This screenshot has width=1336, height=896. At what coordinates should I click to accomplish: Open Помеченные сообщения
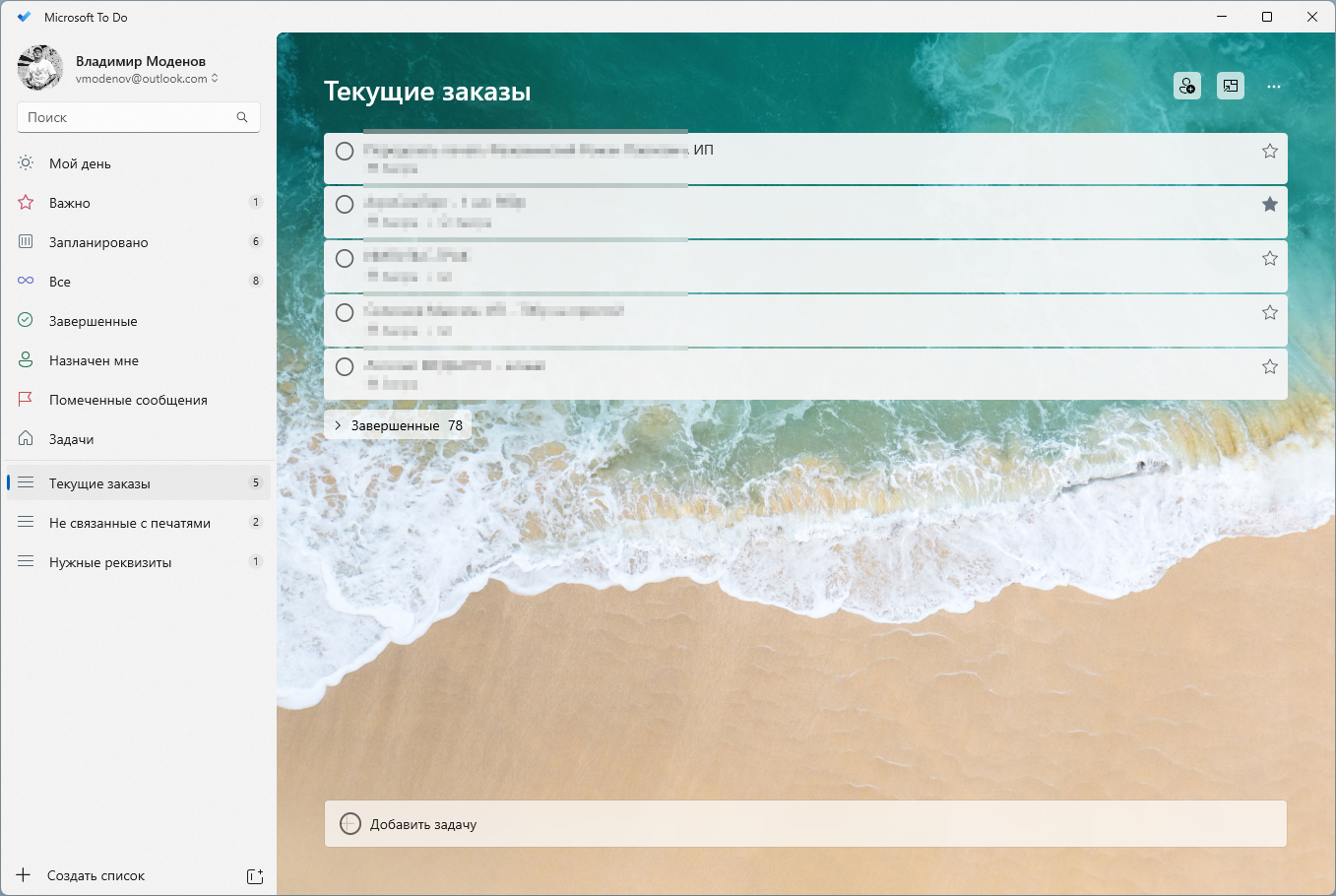click(x=138, y=400)
